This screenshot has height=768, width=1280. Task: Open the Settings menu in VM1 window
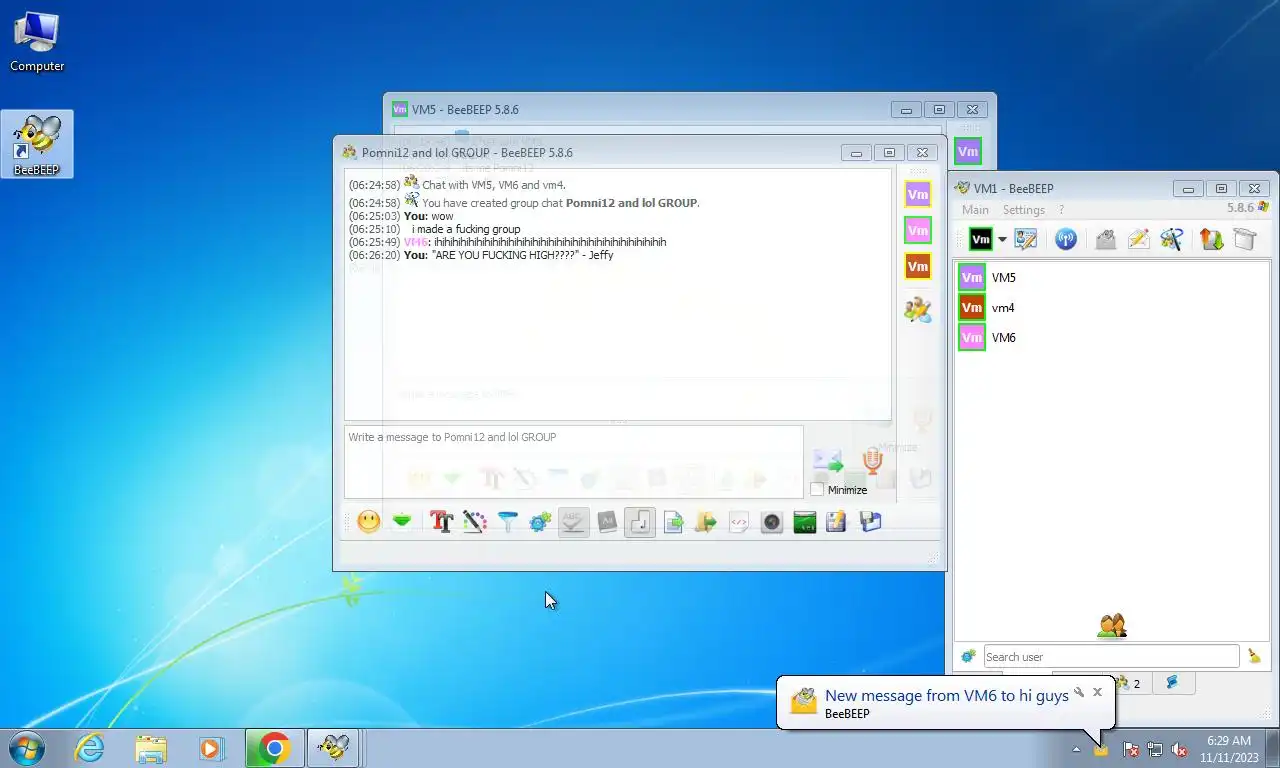pyautogui.click(x=1024, y=210)
